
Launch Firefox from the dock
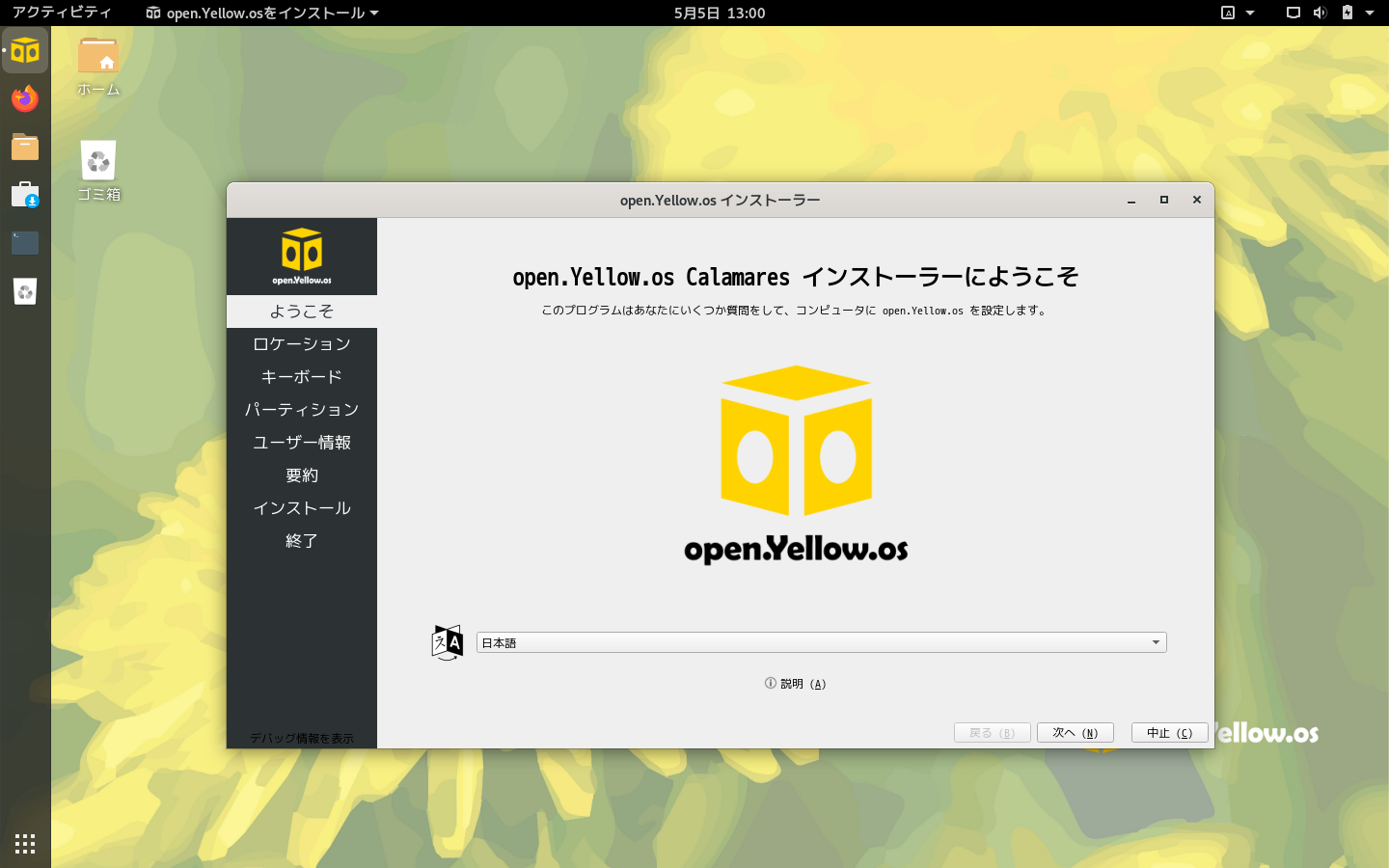(25, 98)
